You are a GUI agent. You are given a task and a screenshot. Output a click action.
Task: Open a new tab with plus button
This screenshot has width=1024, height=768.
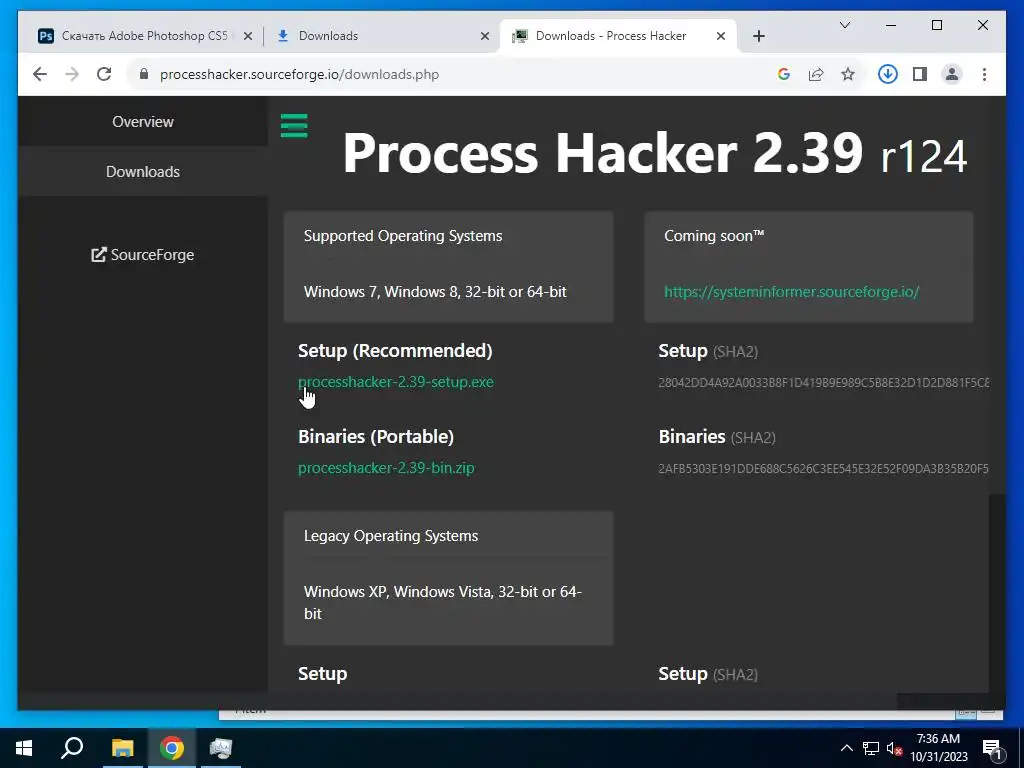click(759, 36)
